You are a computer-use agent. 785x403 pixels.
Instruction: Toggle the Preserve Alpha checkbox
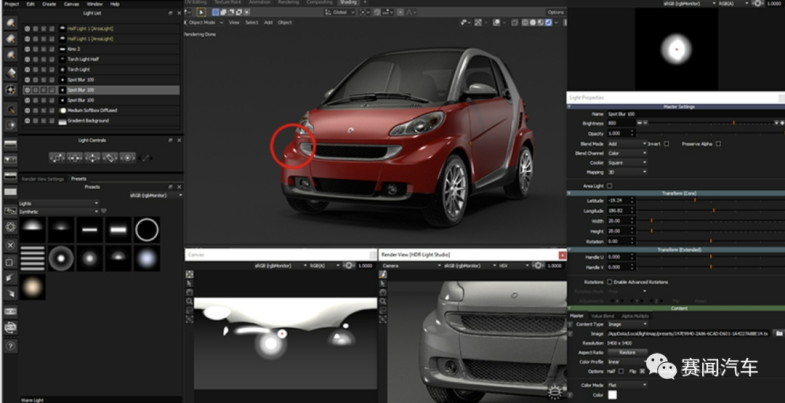pyautogui.click(x=717, y=144)
